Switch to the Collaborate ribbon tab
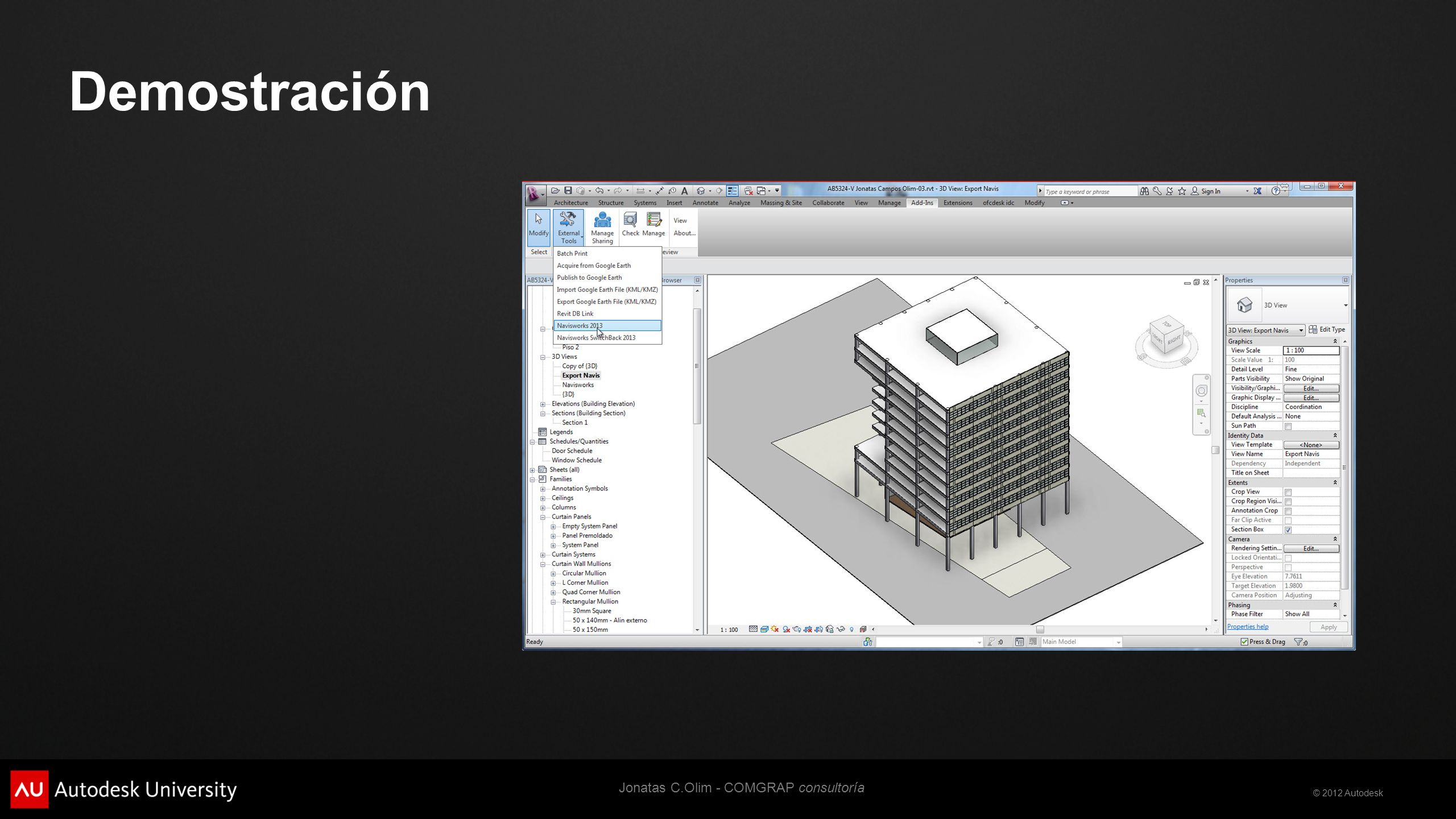The width and height of the screenshot is (1456, 819). point(828,203)
